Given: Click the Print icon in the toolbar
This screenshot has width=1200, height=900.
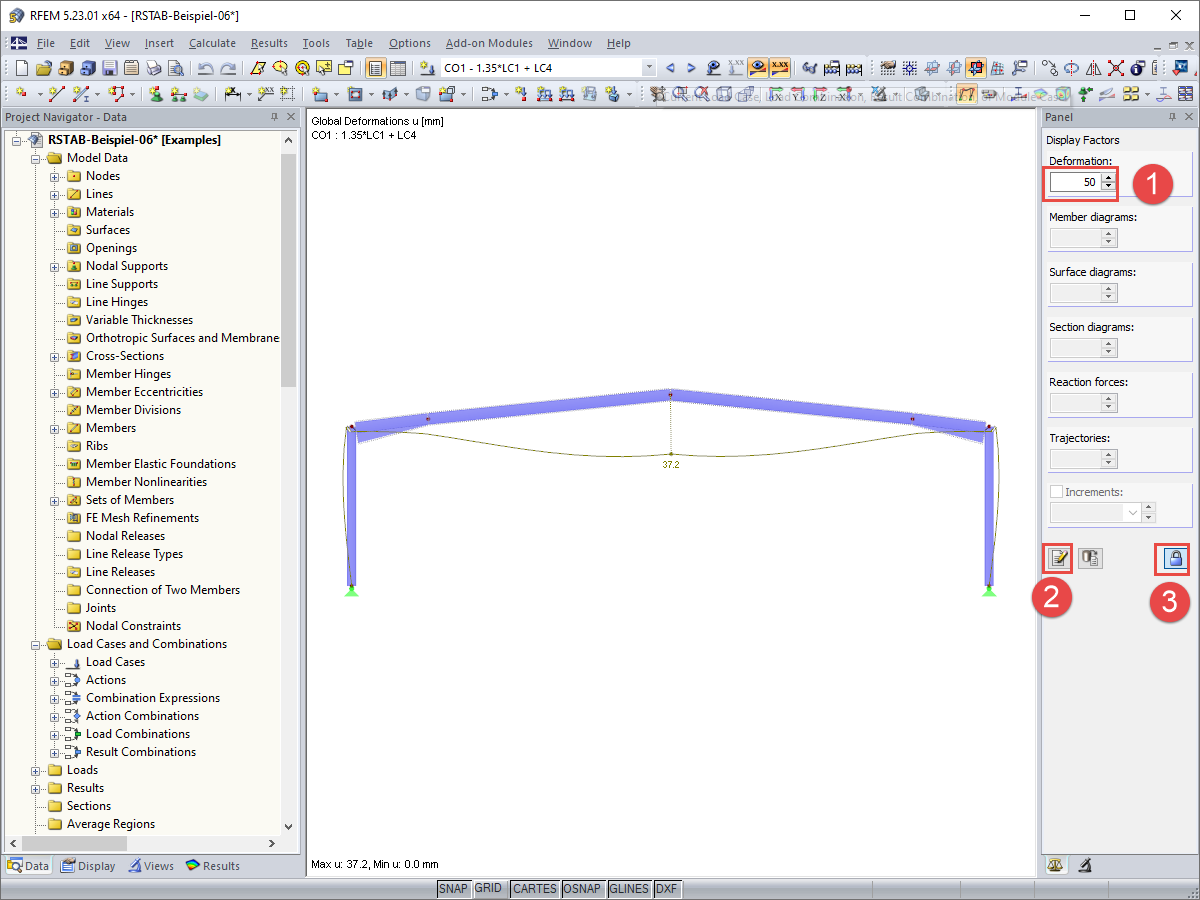Looking at the screenshot, I should [x=154, y=68].
